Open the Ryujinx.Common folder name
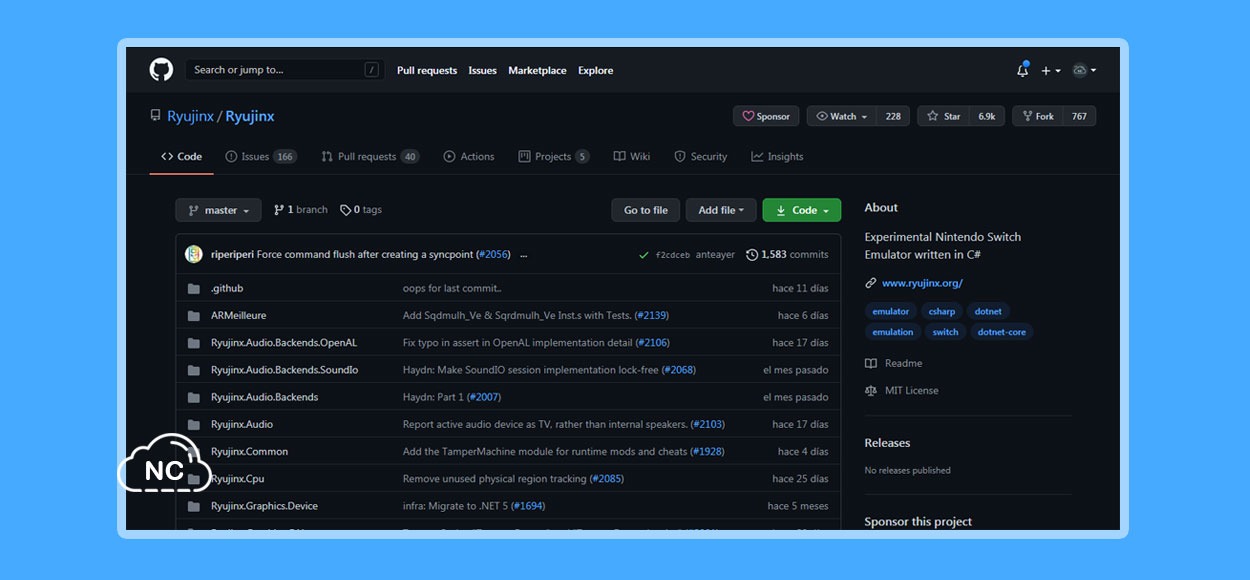Image resolution: width=1250 pixels, height=580 pixels. tap(249, 452)
